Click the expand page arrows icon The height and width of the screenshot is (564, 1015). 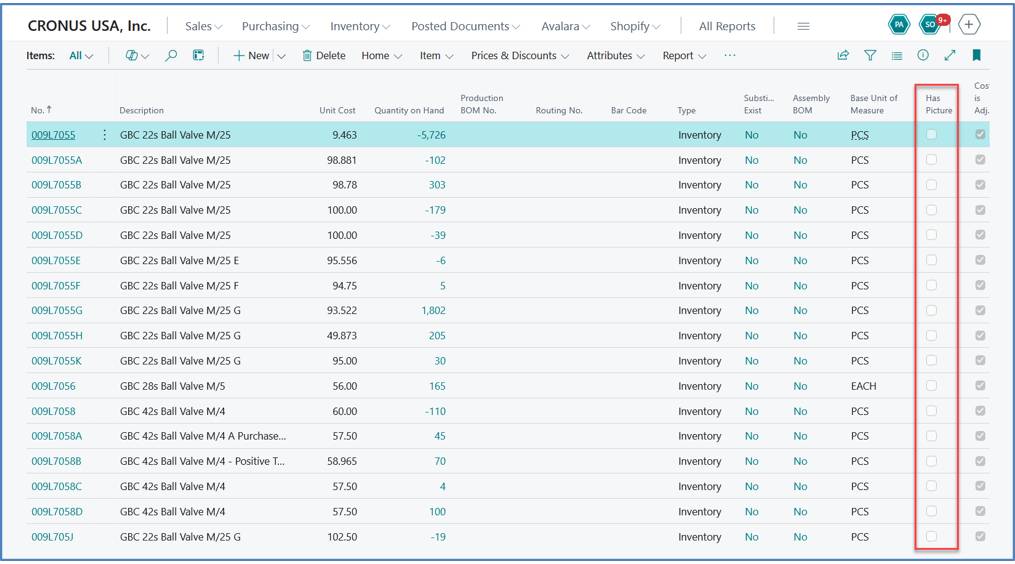pyautogui.click(x=950, y=56)
